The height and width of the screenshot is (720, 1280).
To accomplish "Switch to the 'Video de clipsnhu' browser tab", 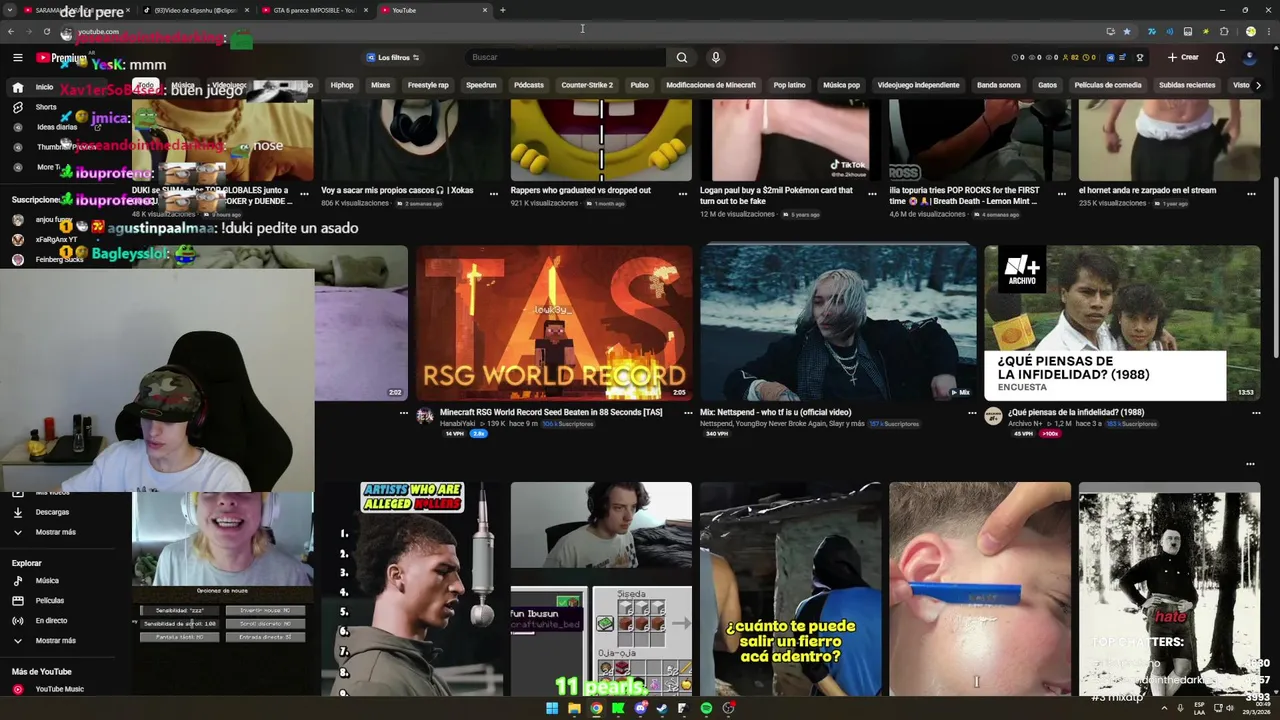I will pos(196,10).
